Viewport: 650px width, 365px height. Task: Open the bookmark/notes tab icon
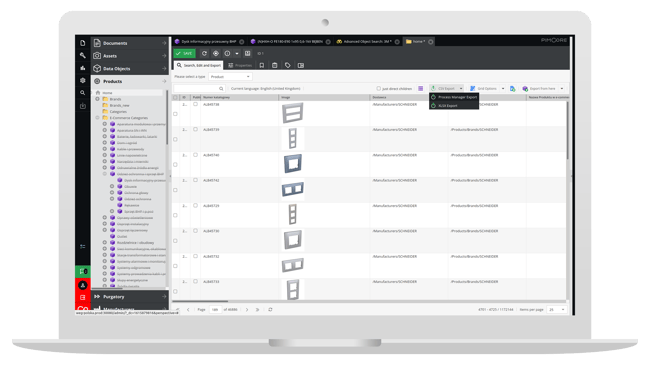[262, 66]
